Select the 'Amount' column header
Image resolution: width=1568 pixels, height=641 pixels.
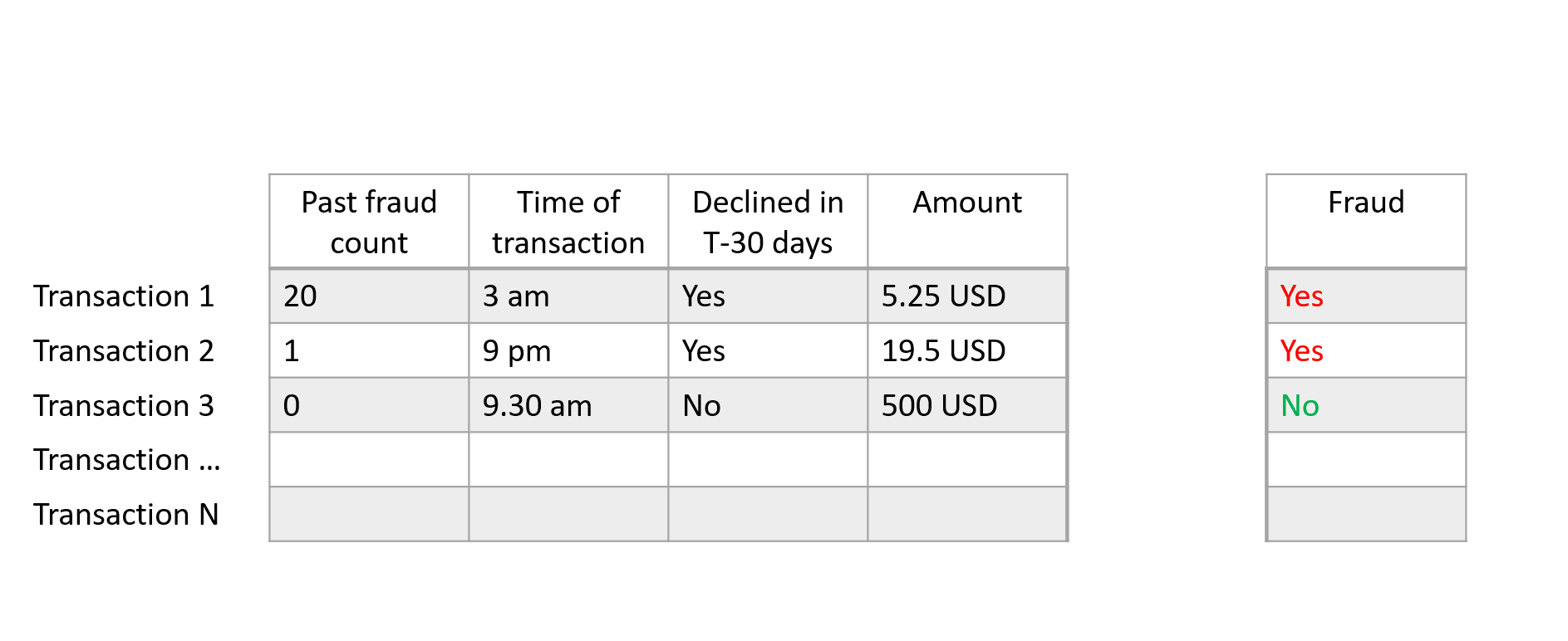pos(967,222)
